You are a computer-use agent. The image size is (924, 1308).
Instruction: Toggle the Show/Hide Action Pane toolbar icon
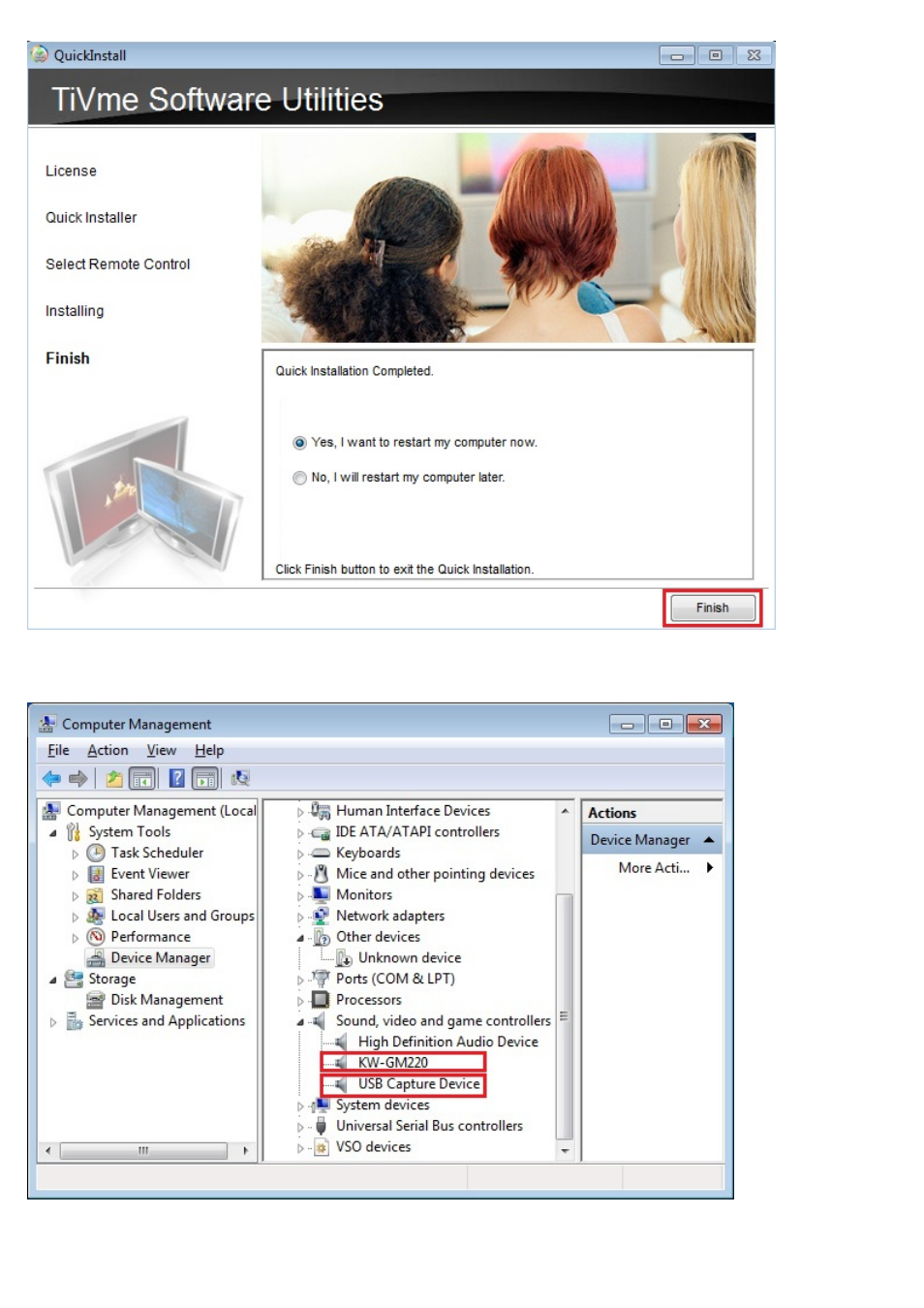pyautogui.click(x=204, y=778)
